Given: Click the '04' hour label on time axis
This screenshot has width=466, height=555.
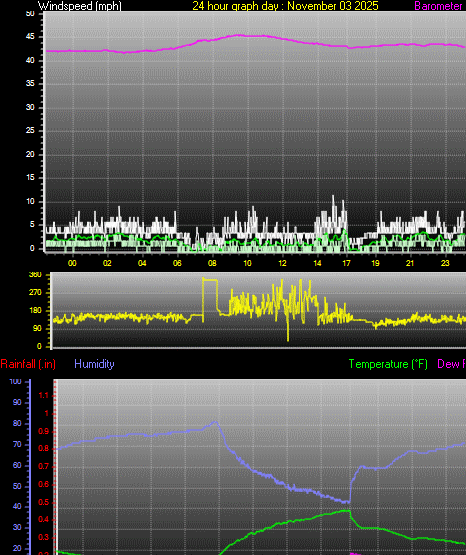Looking at the screenshot, I should click(142, 263).
